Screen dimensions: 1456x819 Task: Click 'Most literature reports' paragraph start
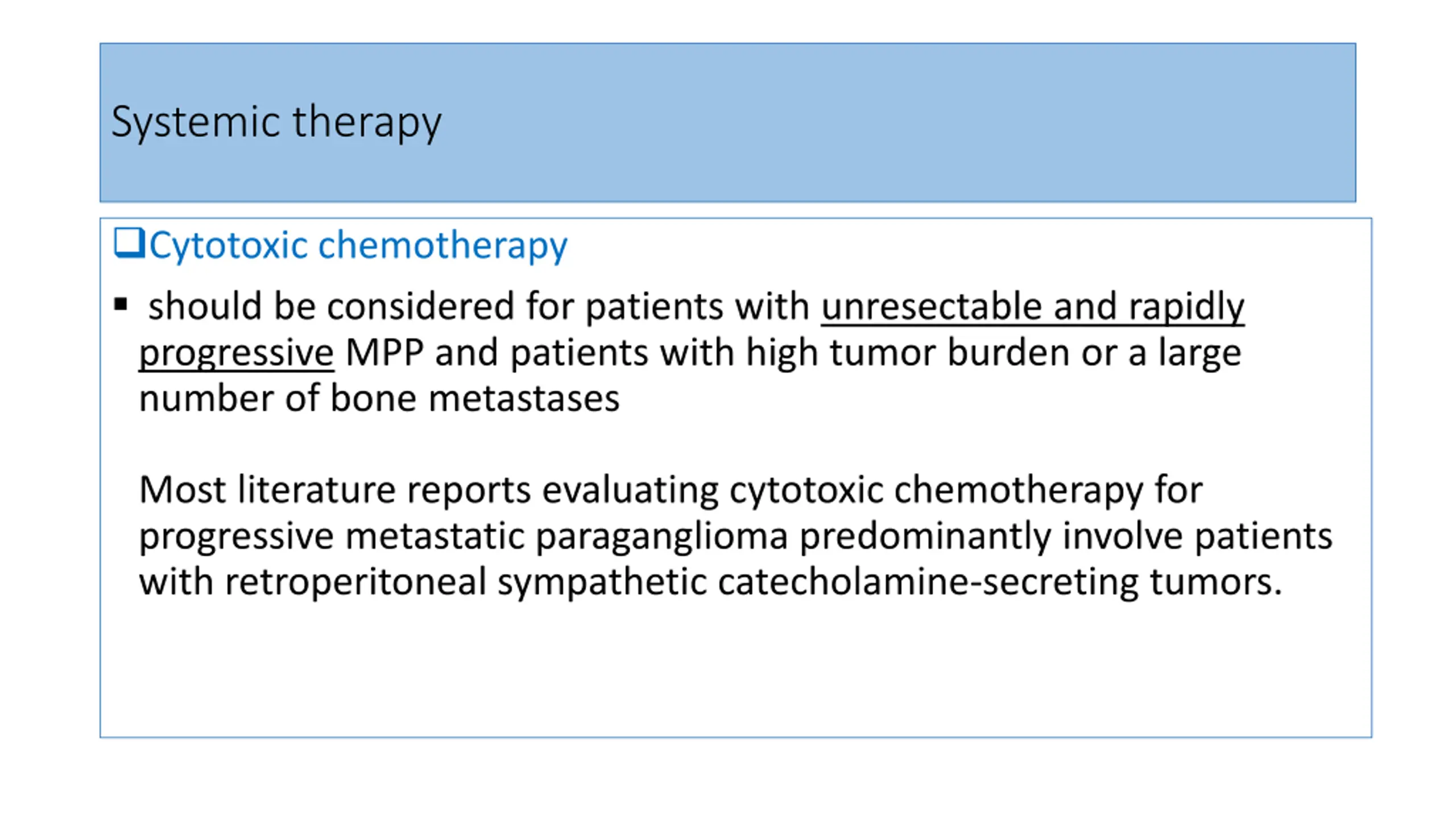[x=334, y=490]
